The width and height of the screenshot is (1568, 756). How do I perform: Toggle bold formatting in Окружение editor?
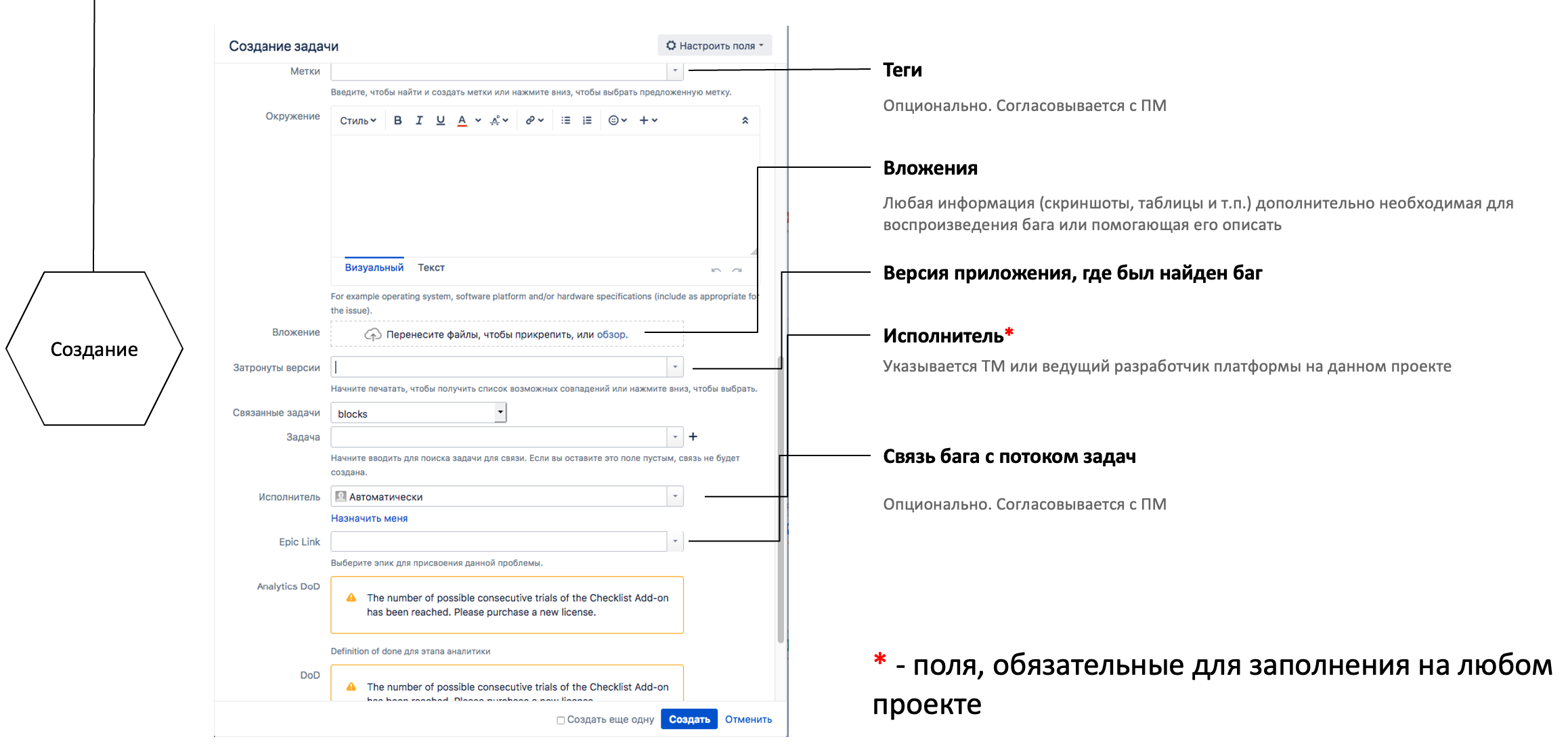pos(397,120)
